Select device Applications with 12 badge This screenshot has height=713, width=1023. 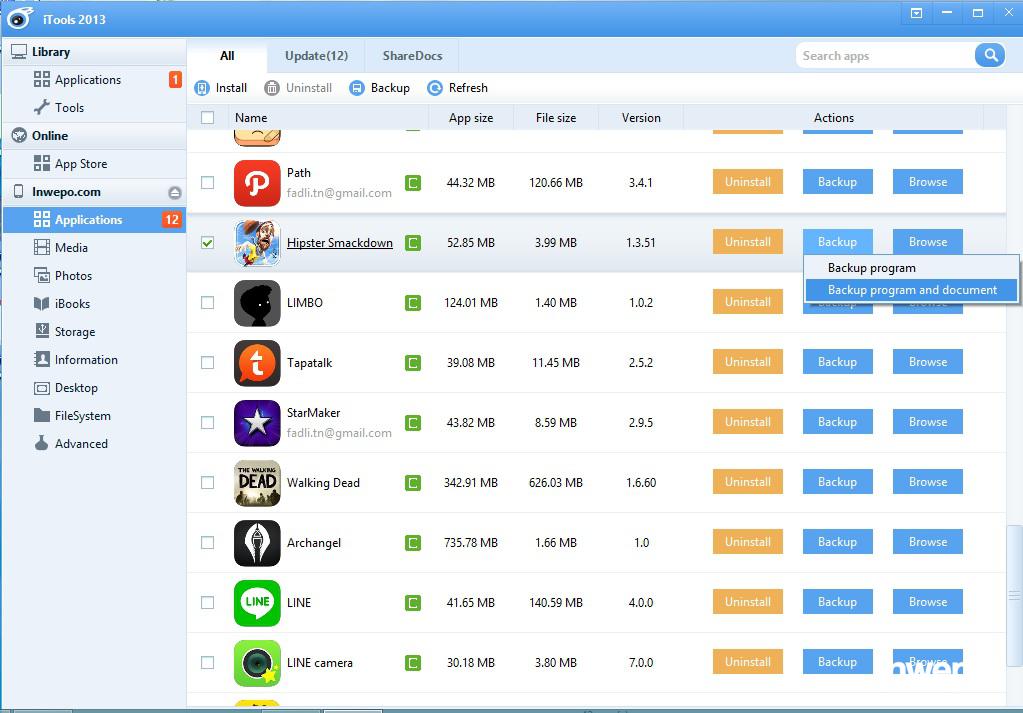pos(95,220)
